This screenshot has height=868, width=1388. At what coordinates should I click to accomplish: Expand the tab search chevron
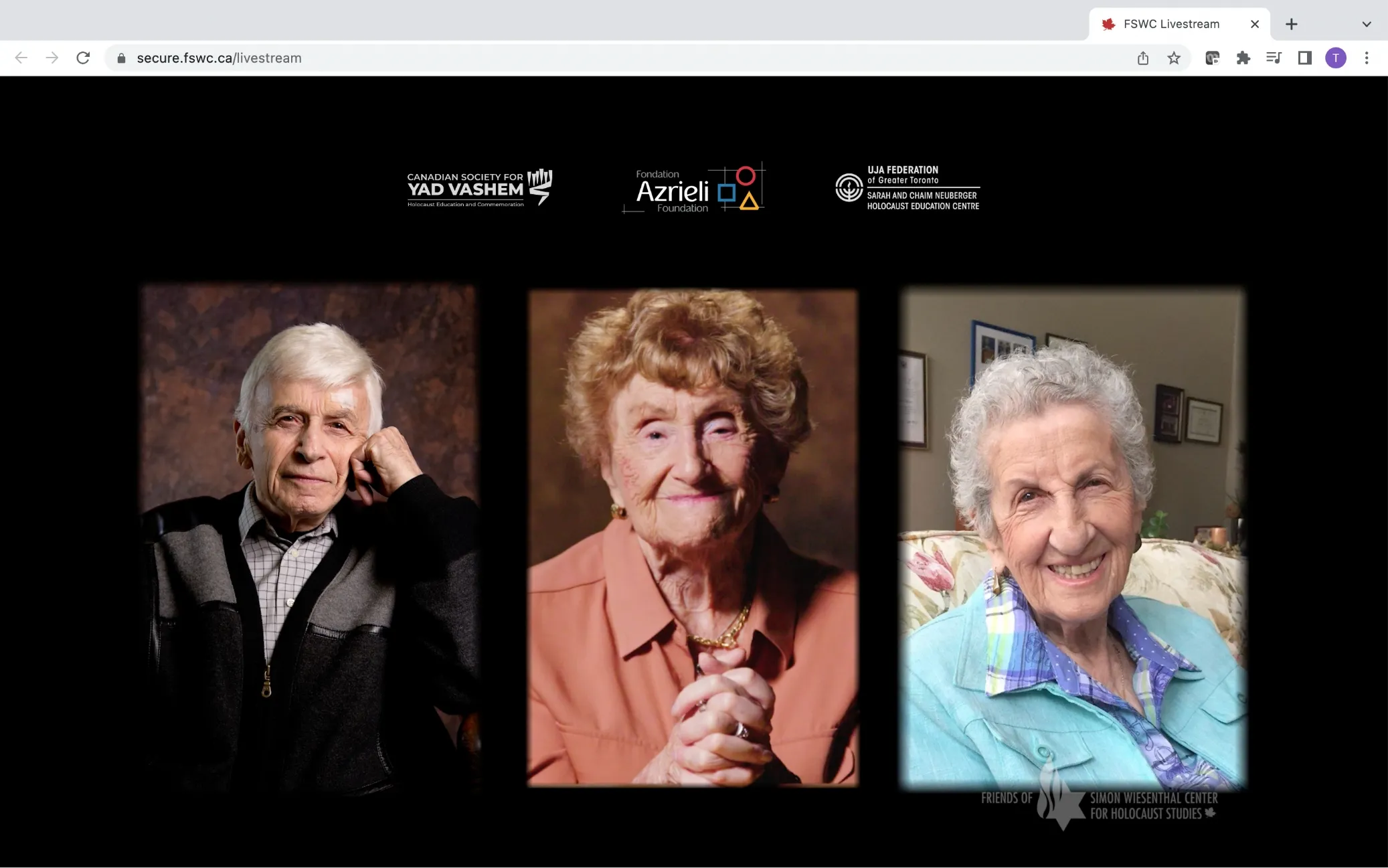point(1367,24)
